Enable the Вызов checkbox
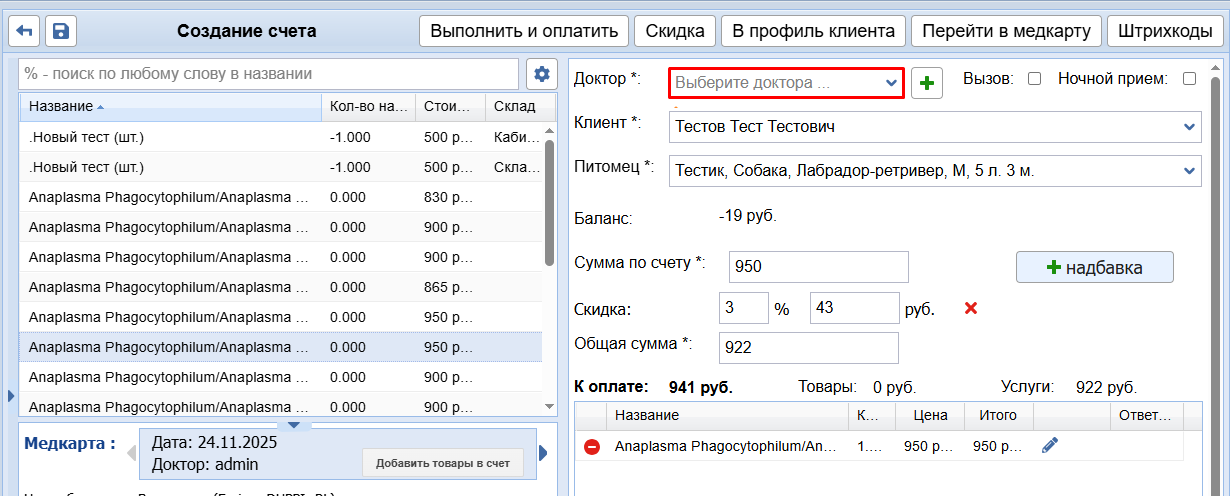Viewport: 1230px width, 496px height. (x=1035, y=79)
